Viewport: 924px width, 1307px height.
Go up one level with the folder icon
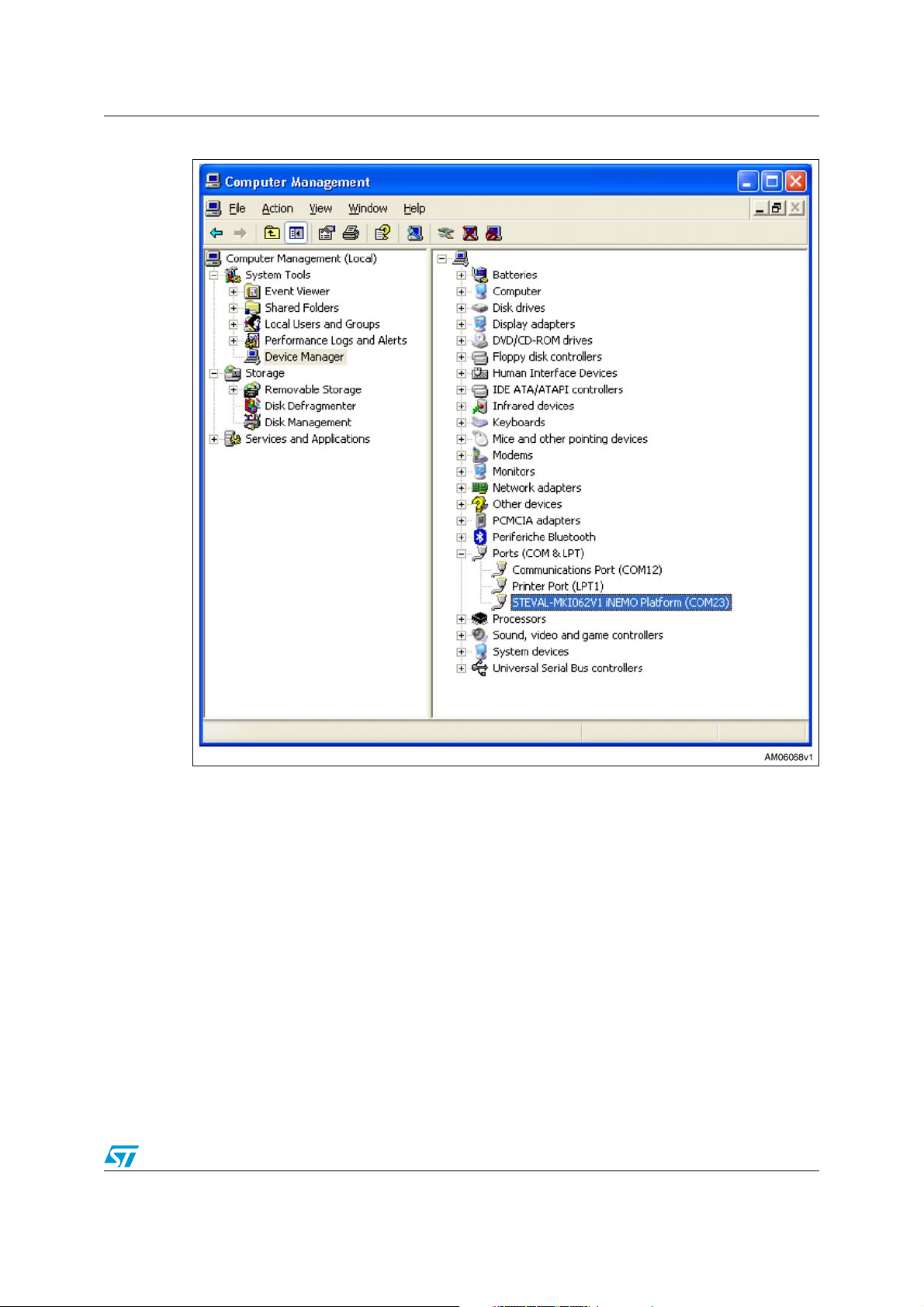click(272, 233)
